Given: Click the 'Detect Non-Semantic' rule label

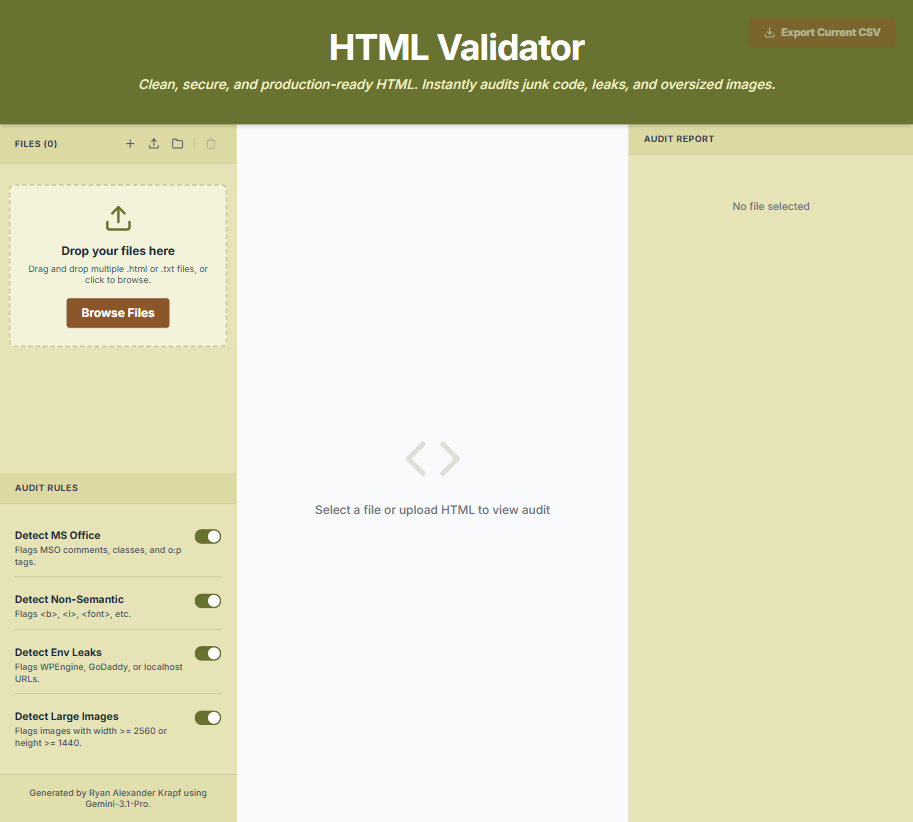Looking at the screenshot, I should pos(69,599).
